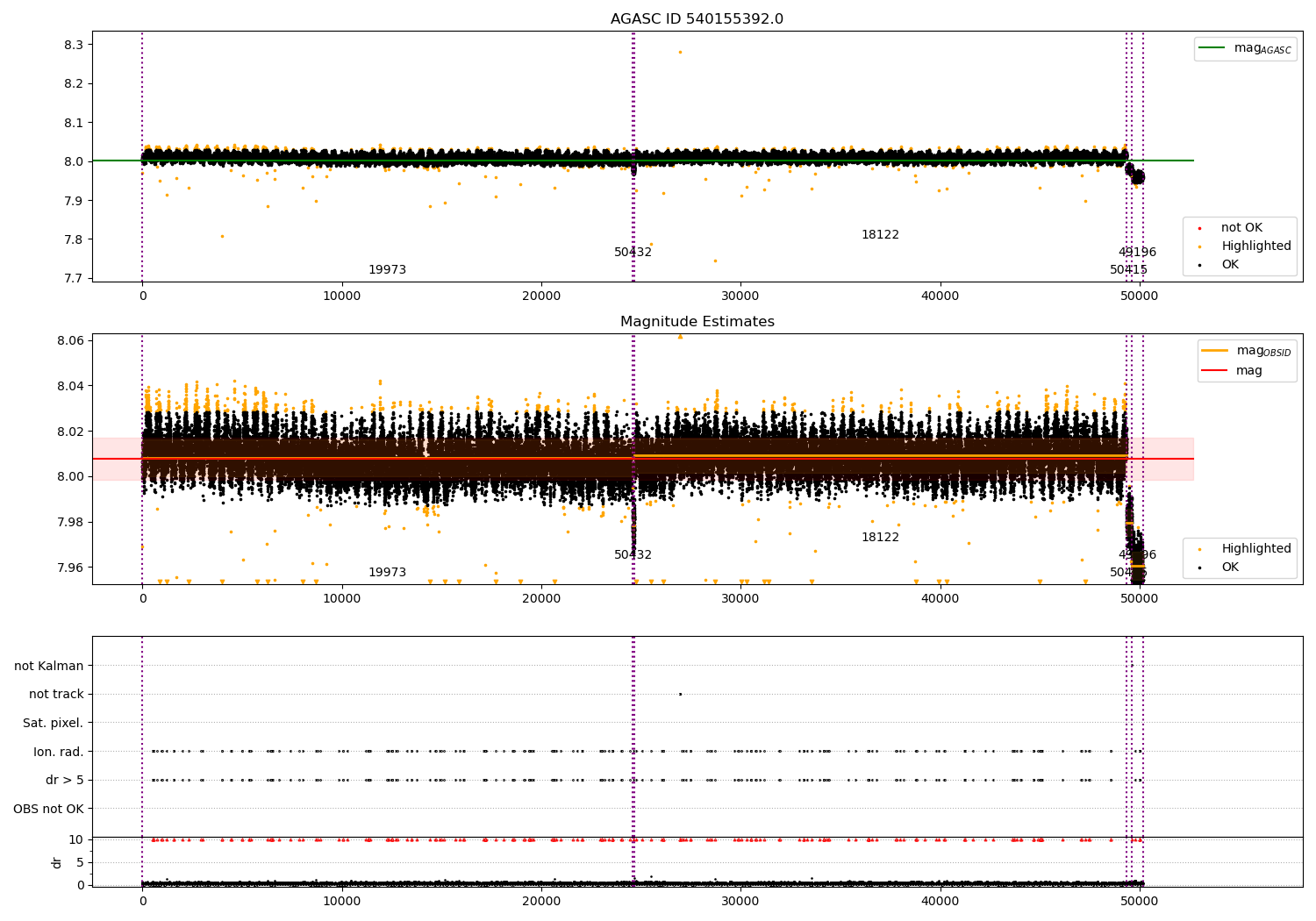Click the 10 tick on the dr axis
Image resolution: width=1316 pixels, height=921 pixels.
76,839
